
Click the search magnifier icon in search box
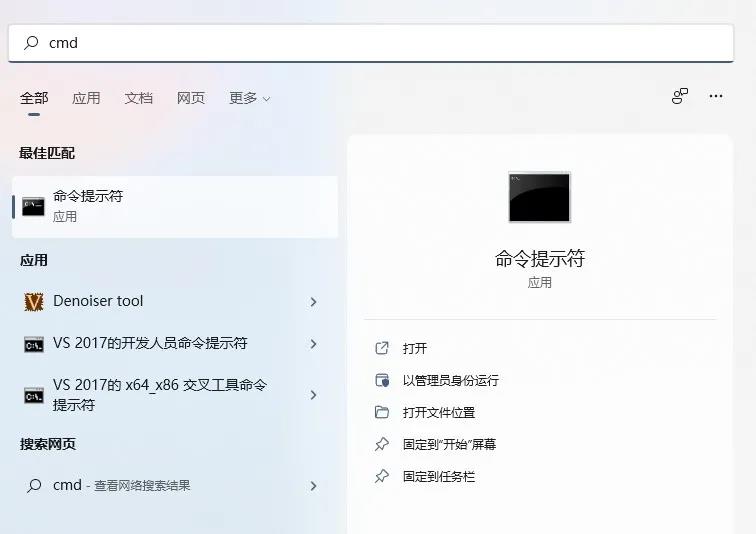(31, 43)
